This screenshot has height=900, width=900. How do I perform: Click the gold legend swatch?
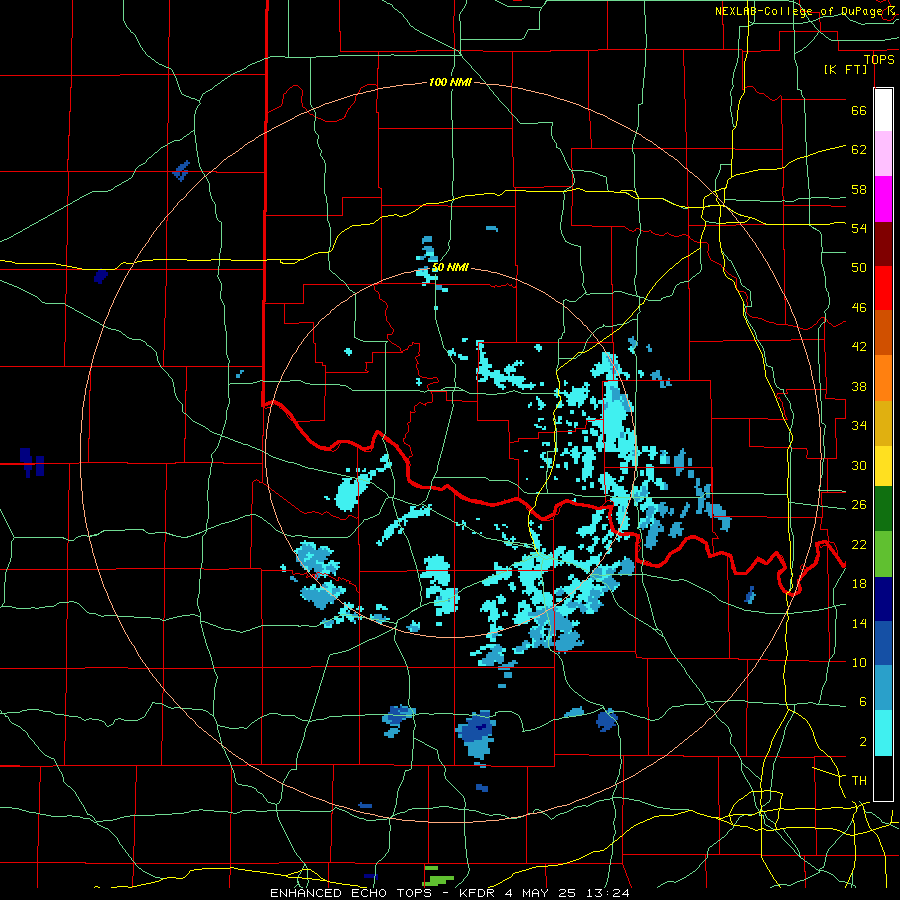(883, 423)
